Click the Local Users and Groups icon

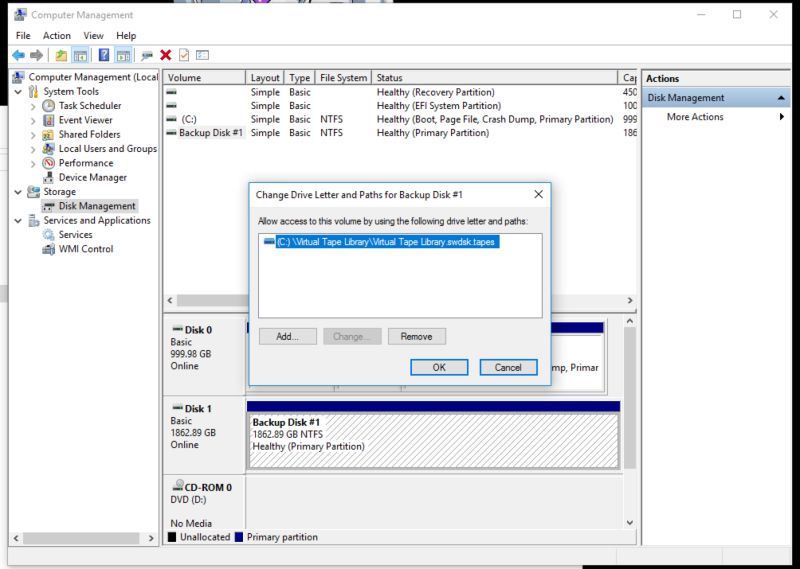tap(48, 149)
